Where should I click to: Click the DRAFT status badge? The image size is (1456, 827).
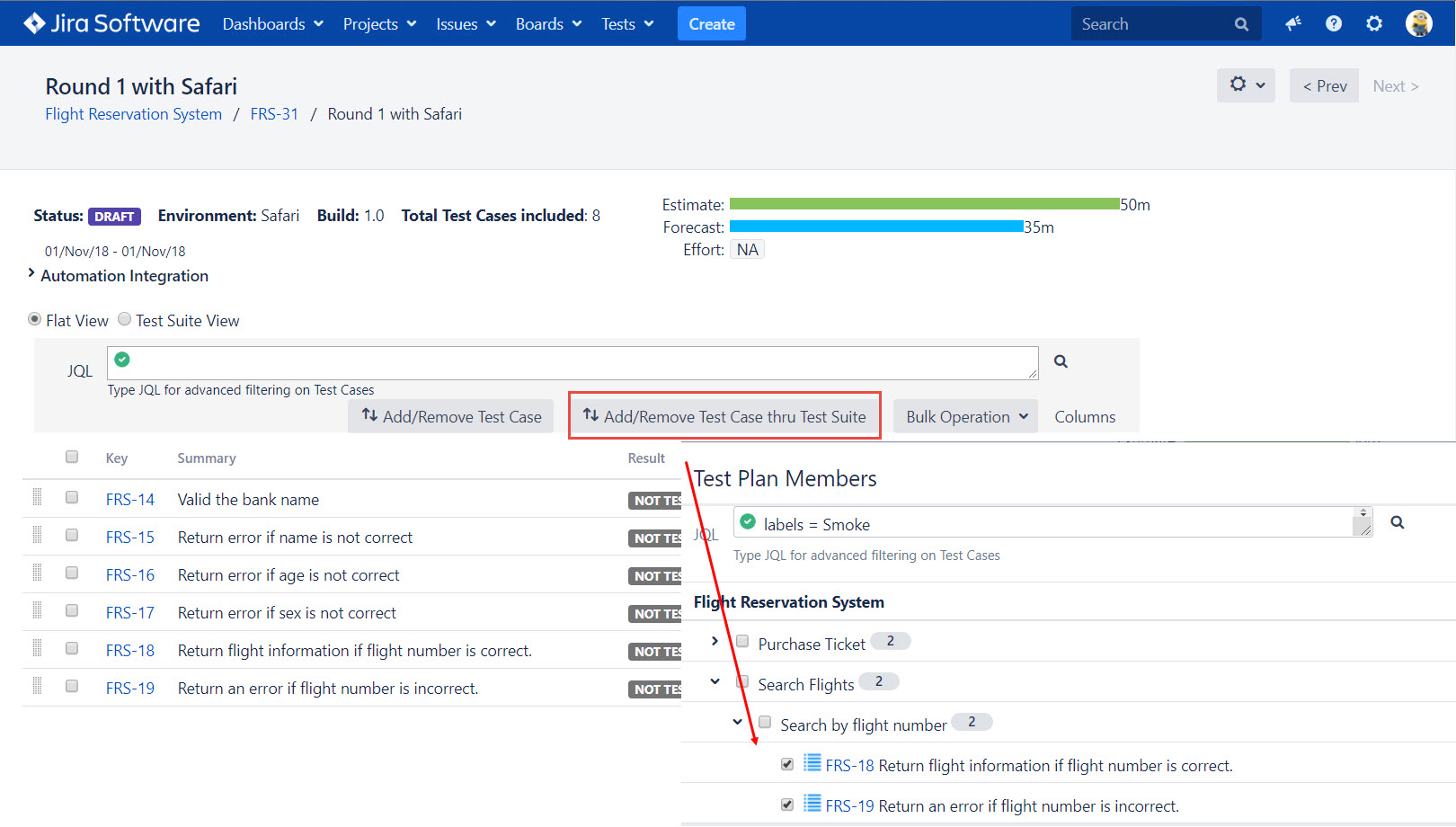point(114,217)
